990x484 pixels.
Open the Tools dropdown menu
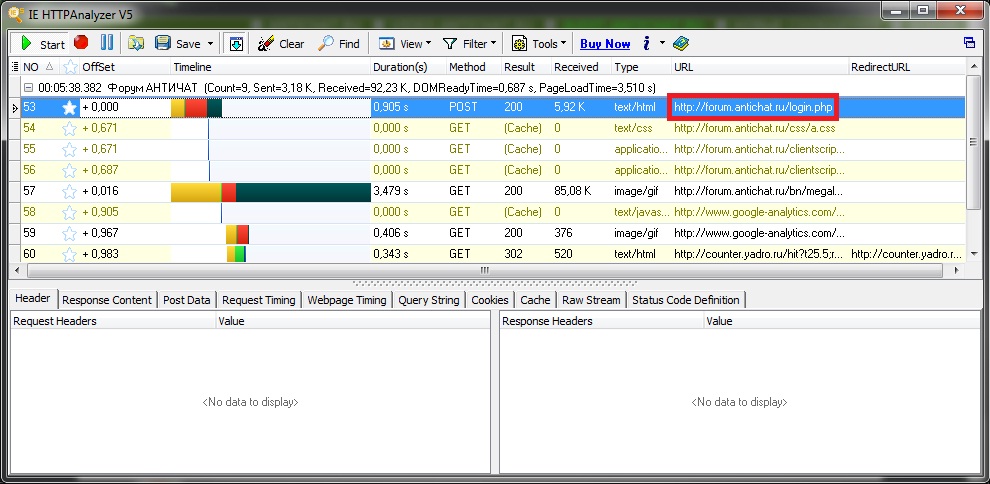(x=539, y=44)
